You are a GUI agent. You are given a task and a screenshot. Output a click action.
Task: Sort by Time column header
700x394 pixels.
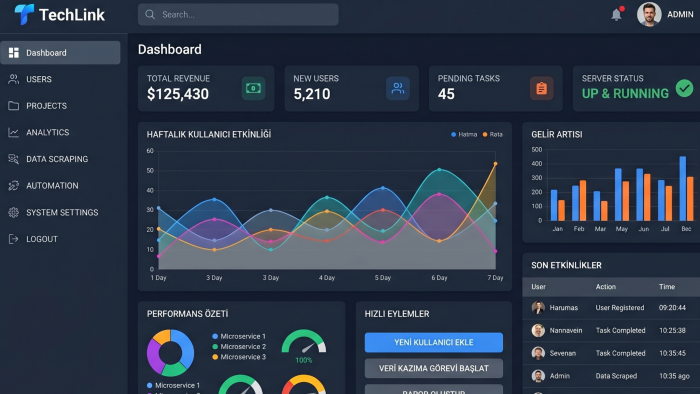pos(667,287)
